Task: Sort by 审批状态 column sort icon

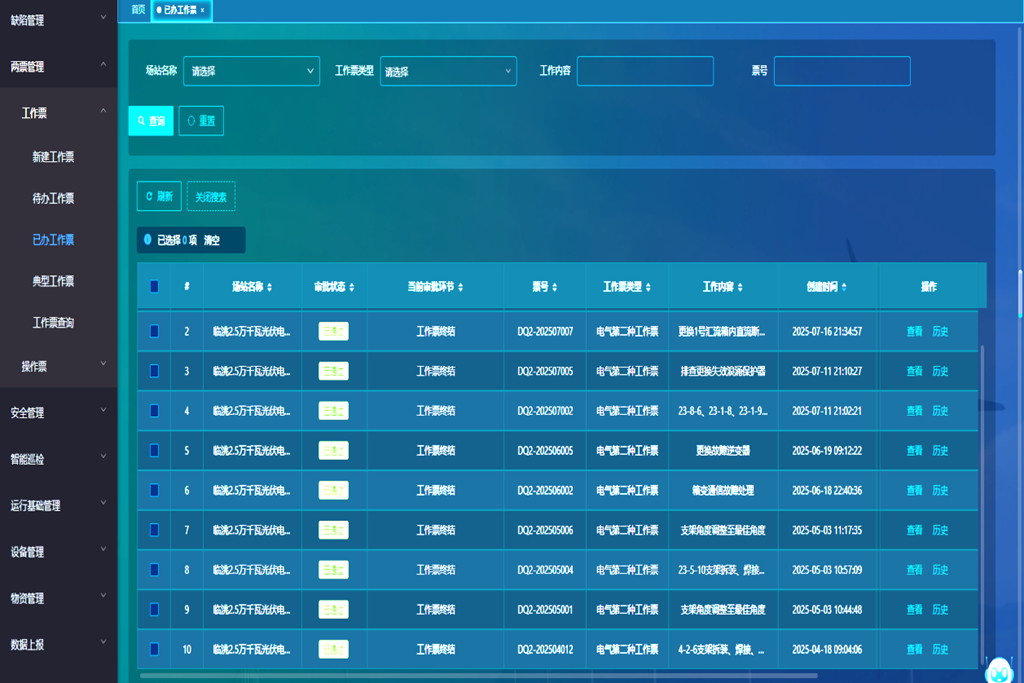Action: pos(350,287)
